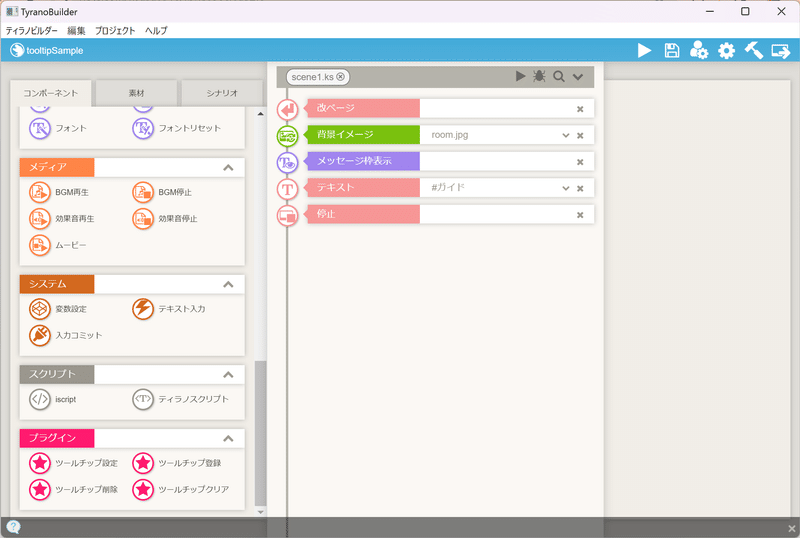
Task: Open the プロジェクト menu
Action: click(x=115, y=31)
